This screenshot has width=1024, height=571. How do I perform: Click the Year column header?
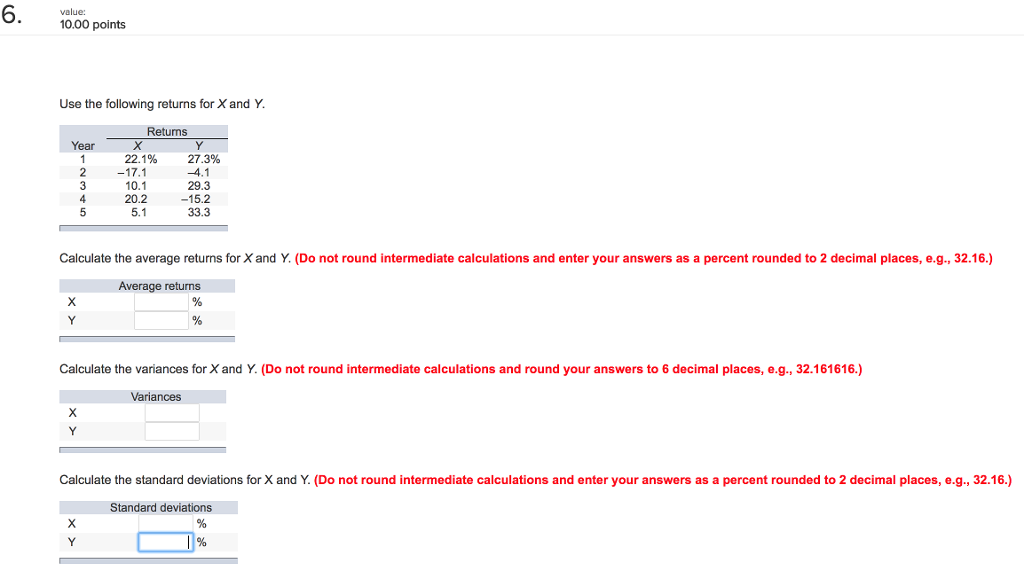83,146
